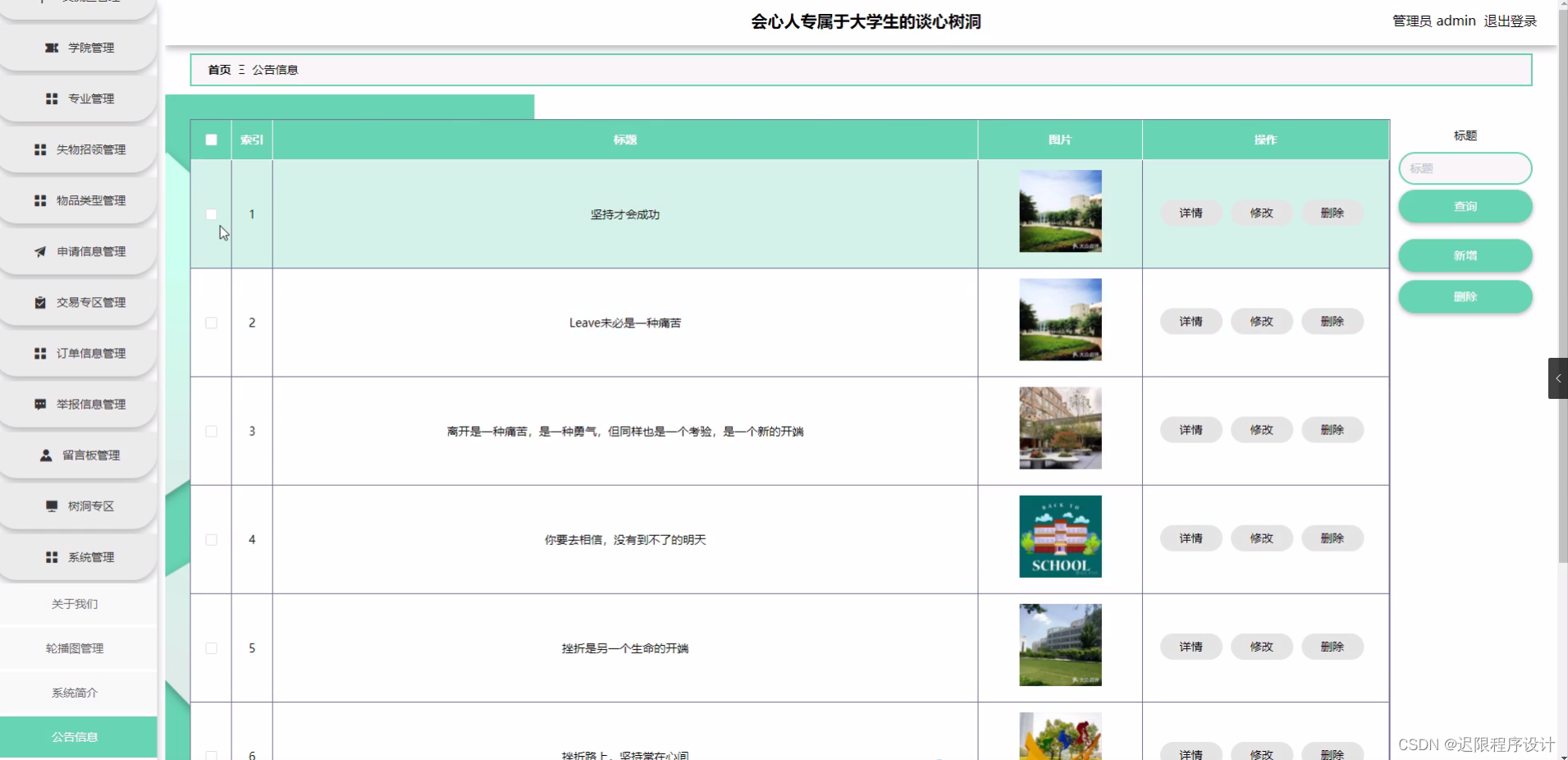
Task: Open 学院管理 menu
Action: [x=79, y=48]
